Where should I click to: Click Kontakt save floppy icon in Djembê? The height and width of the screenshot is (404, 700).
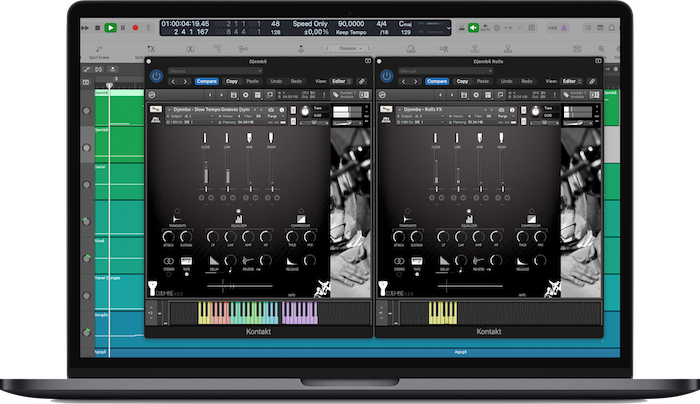click(x=233, y=95)
